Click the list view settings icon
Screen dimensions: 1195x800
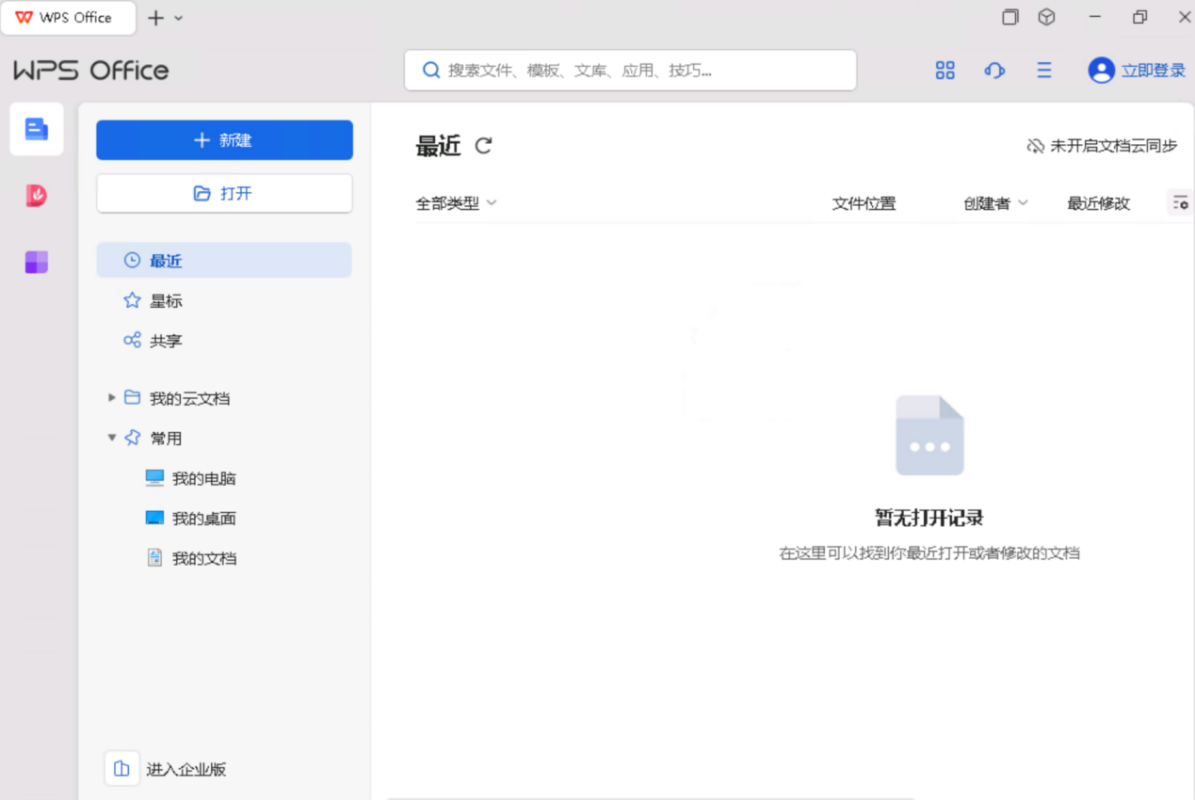point(1180,203)
